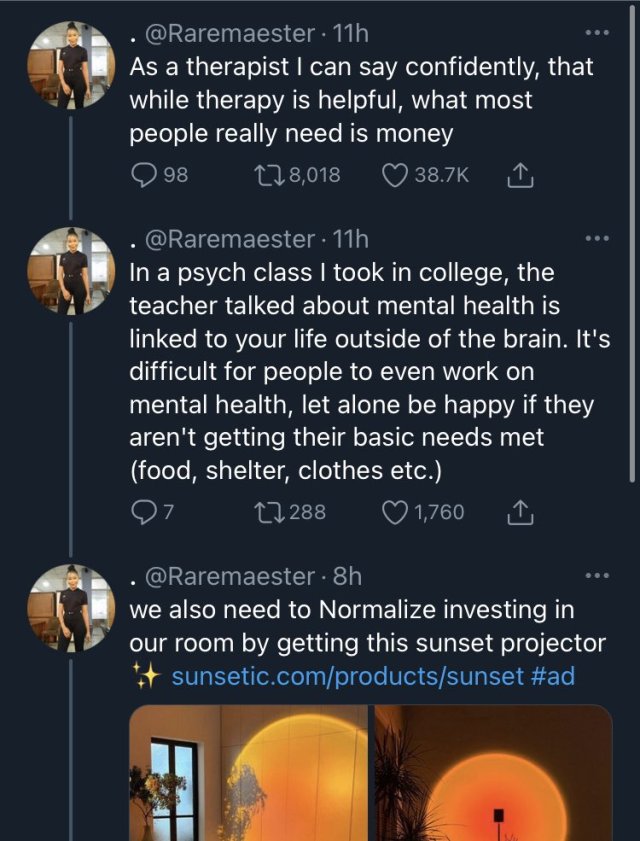The height and width of the screenshot is (841, 640).
Task: Open more options for first tweet
Action: click(596, 33)
